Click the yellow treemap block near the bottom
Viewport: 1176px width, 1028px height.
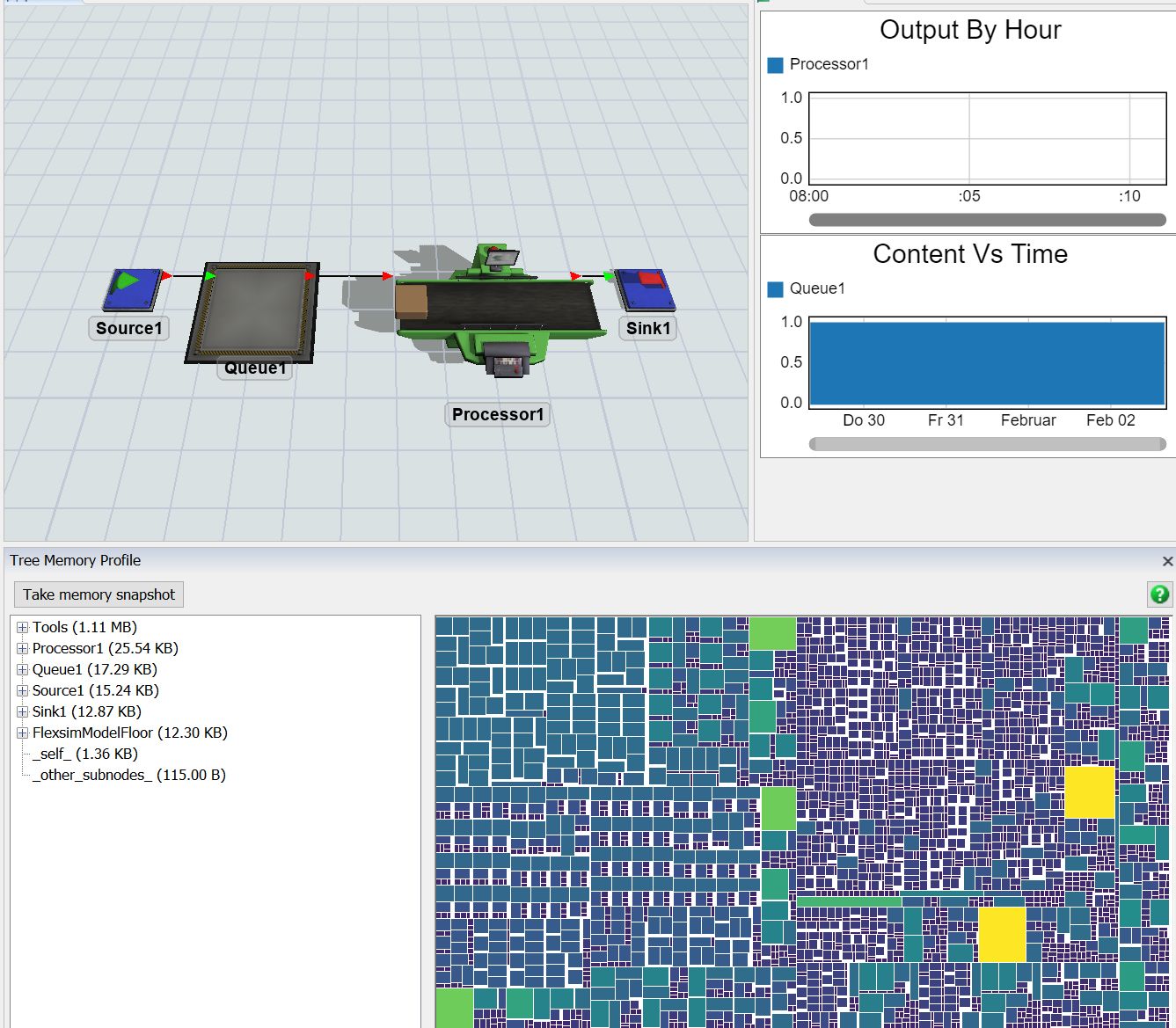1002,934
